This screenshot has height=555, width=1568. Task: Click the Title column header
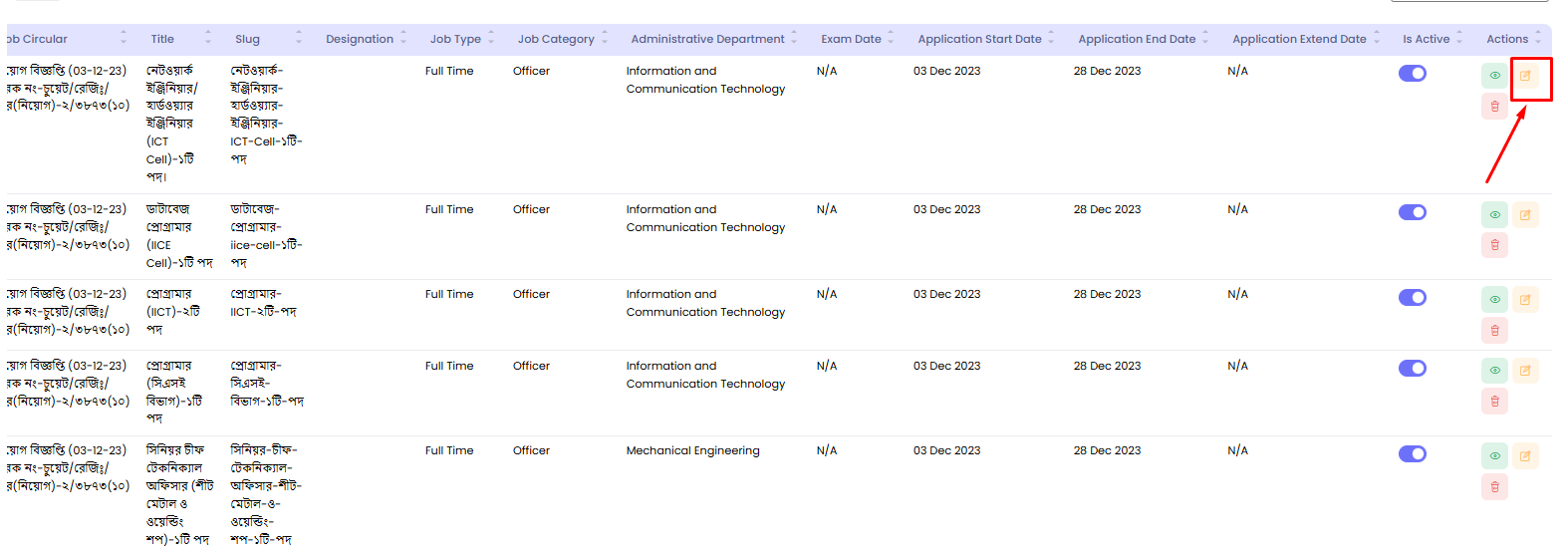(x=162, y=39)
